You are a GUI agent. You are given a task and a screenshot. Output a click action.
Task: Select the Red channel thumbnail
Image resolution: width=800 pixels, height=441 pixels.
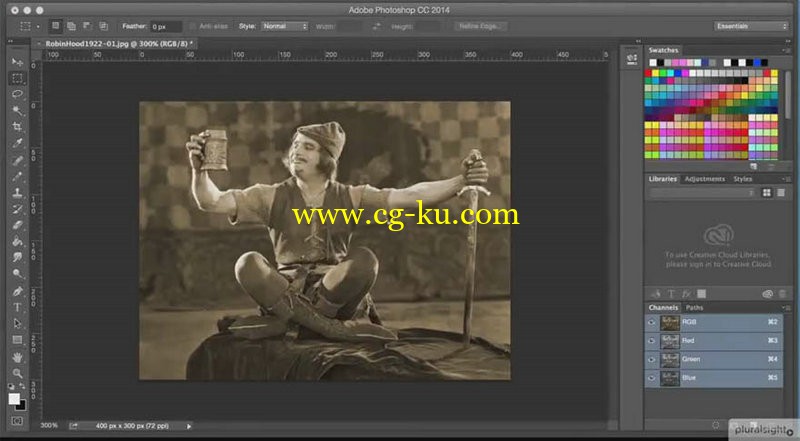[x=670, y=340]
